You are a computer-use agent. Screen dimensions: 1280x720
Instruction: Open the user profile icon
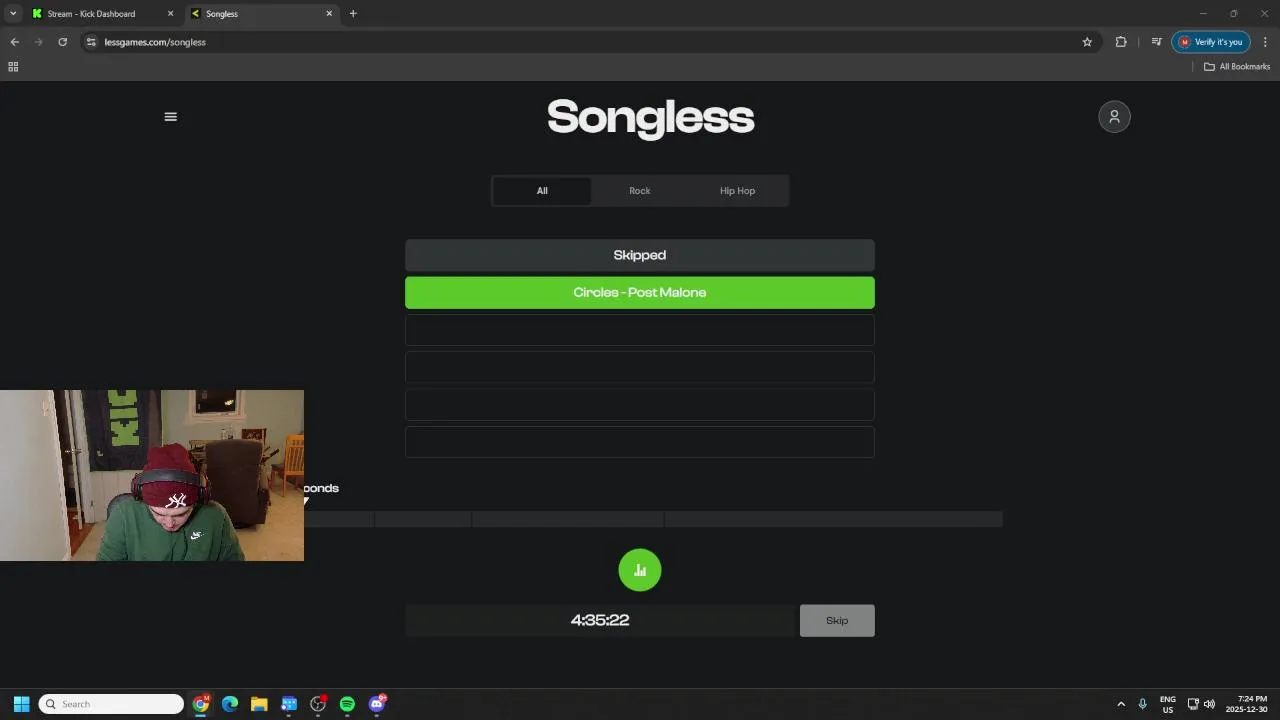tap(1114, 117)
